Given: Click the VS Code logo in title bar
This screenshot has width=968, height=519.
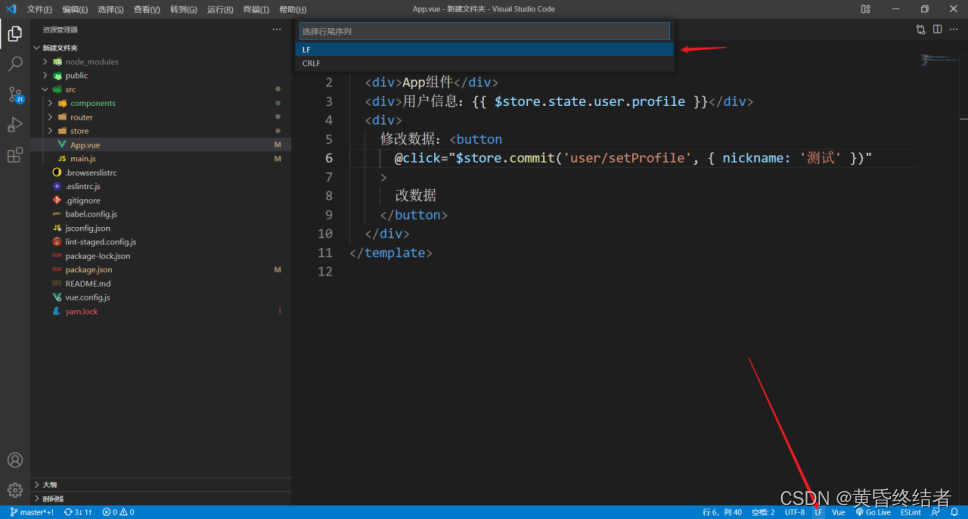Looking at the screenshot, I should click(11, 9).
